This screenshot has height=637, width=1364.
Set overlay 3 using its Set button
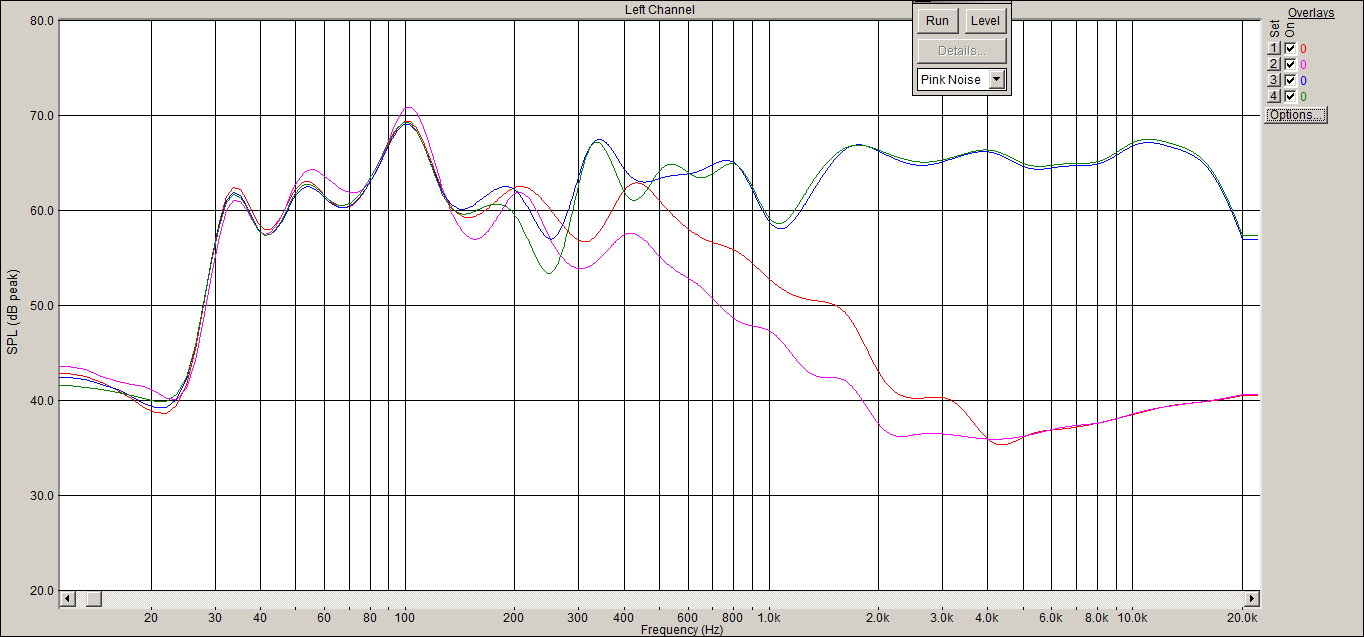point(1274,80)
